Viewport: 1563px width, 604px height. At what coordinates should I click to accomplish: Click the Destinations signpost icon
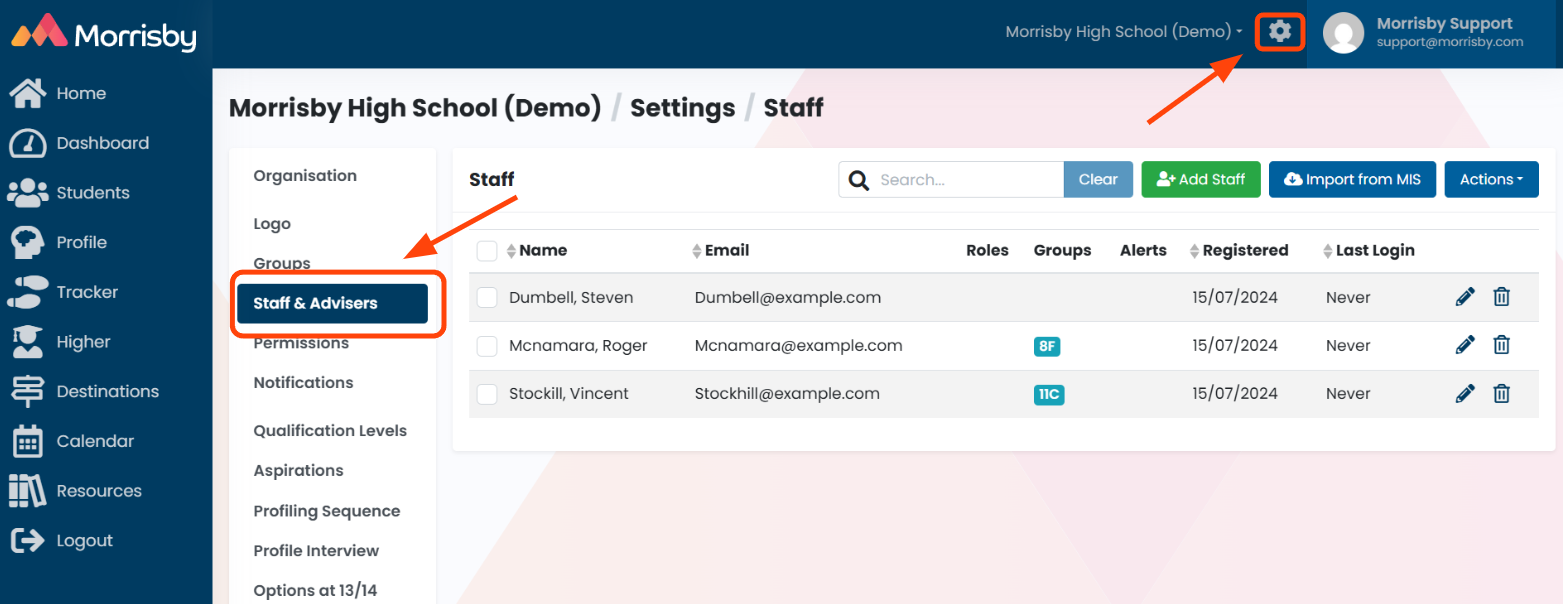click(x=27, y=391)
